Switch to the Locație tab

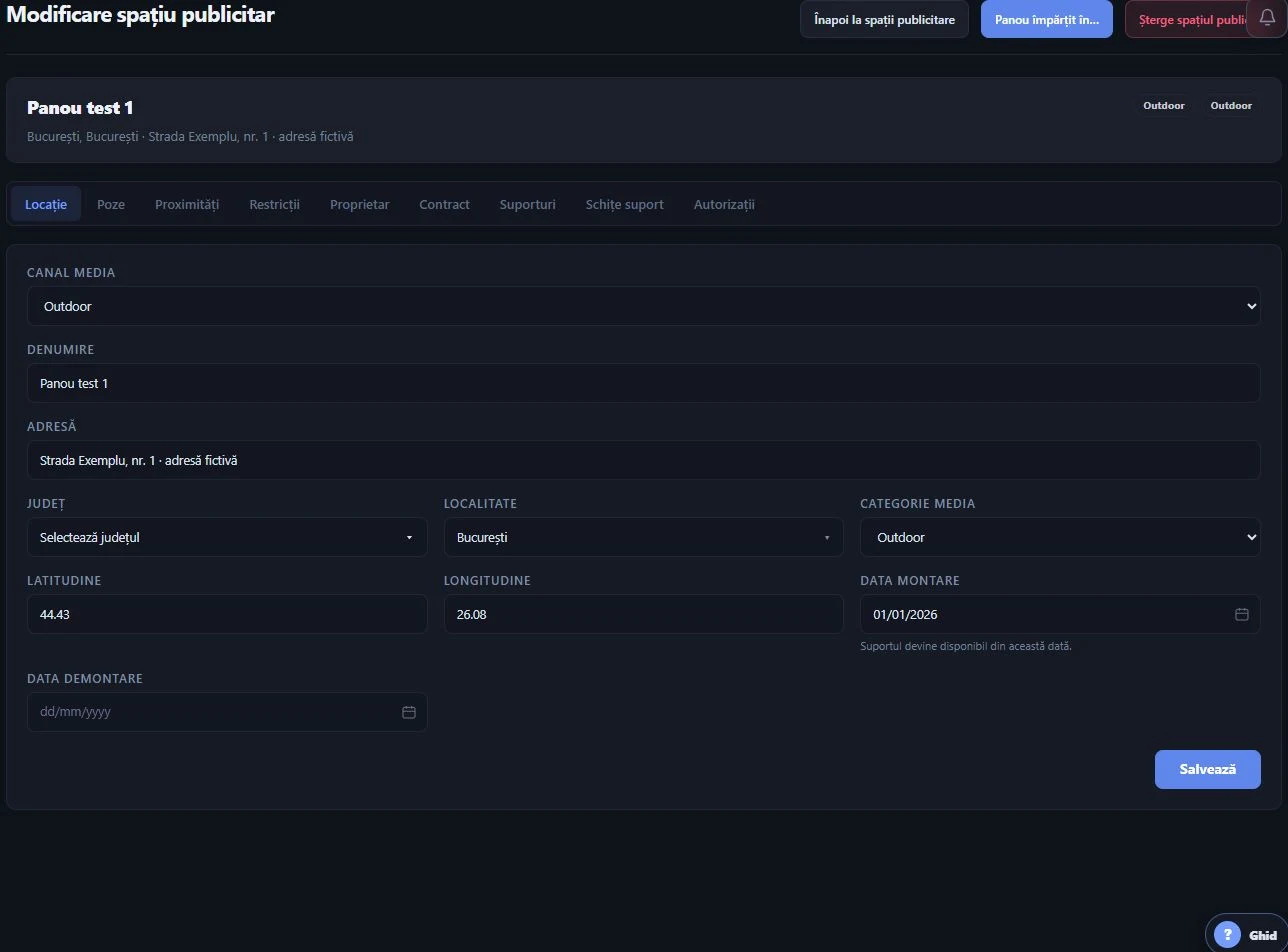click(x=46, y=204)
